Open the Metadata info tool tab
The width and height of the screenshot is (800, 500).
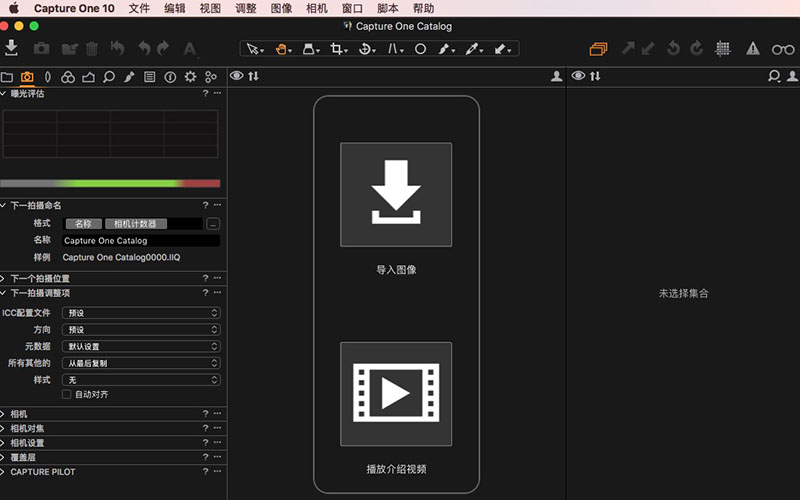[170, 77]
